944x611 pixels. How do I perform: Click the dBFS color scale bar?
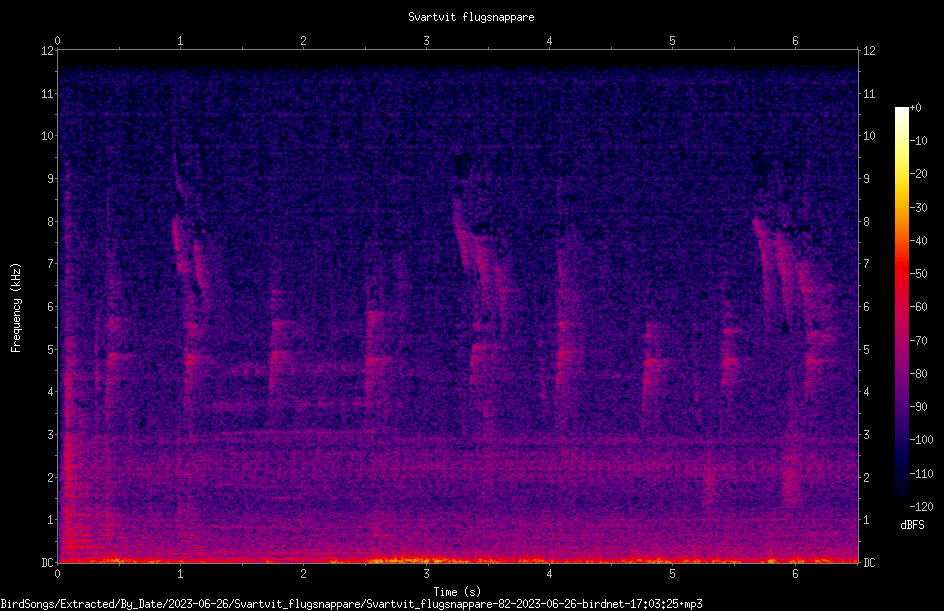(x=901, y=307)
